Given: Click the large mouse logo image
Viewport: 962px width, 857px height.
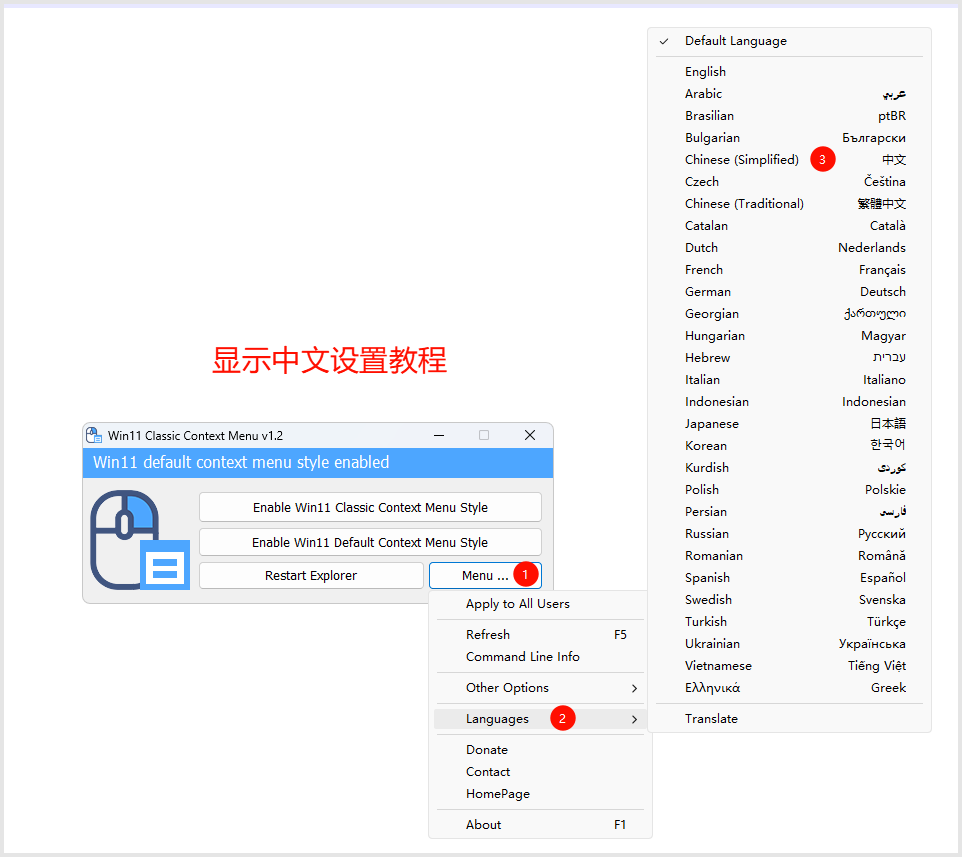Looking at the screenshot, I should click(x=139, y=540).
